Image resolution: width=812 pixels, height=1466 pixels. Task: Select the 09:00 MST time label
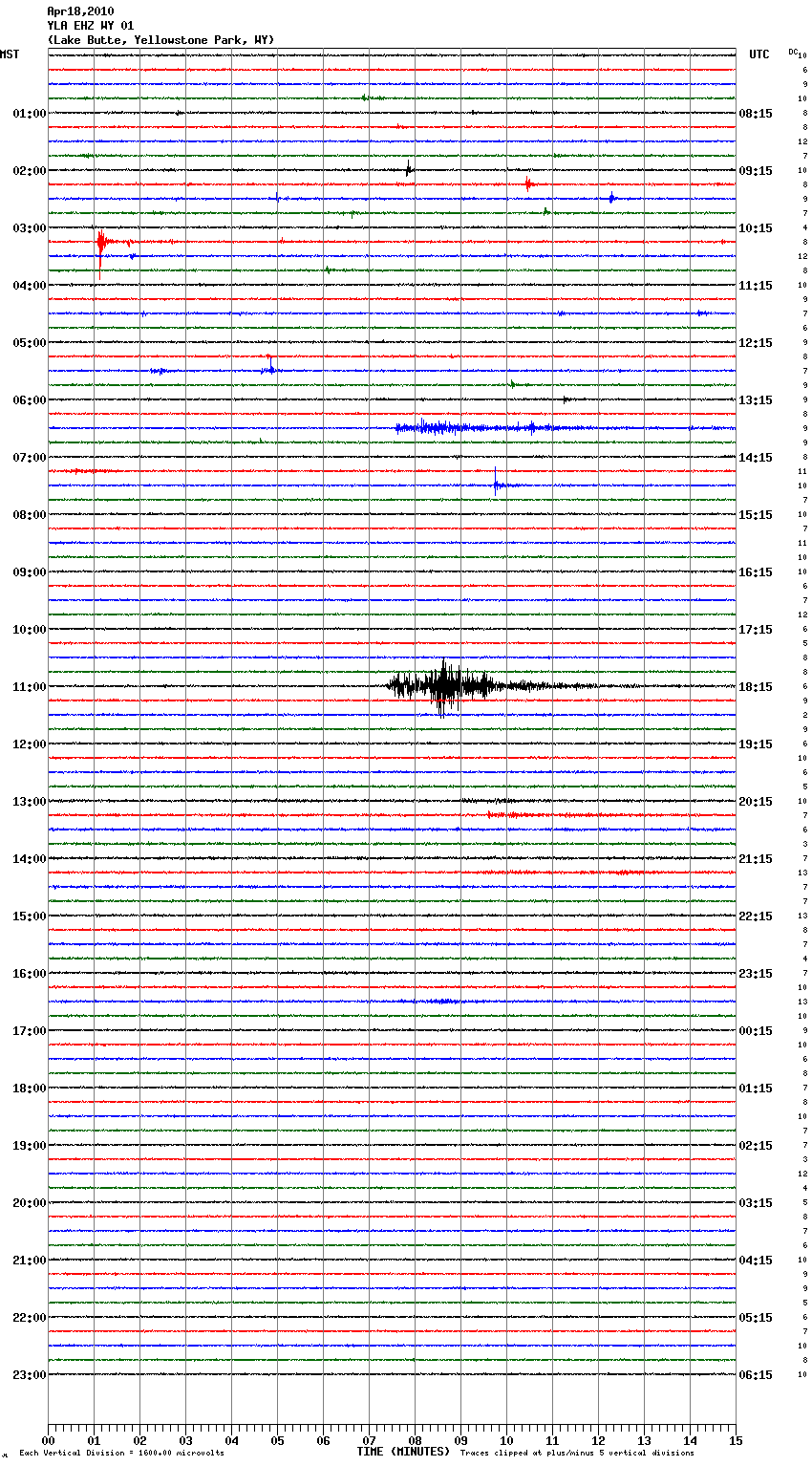[30, 572]
